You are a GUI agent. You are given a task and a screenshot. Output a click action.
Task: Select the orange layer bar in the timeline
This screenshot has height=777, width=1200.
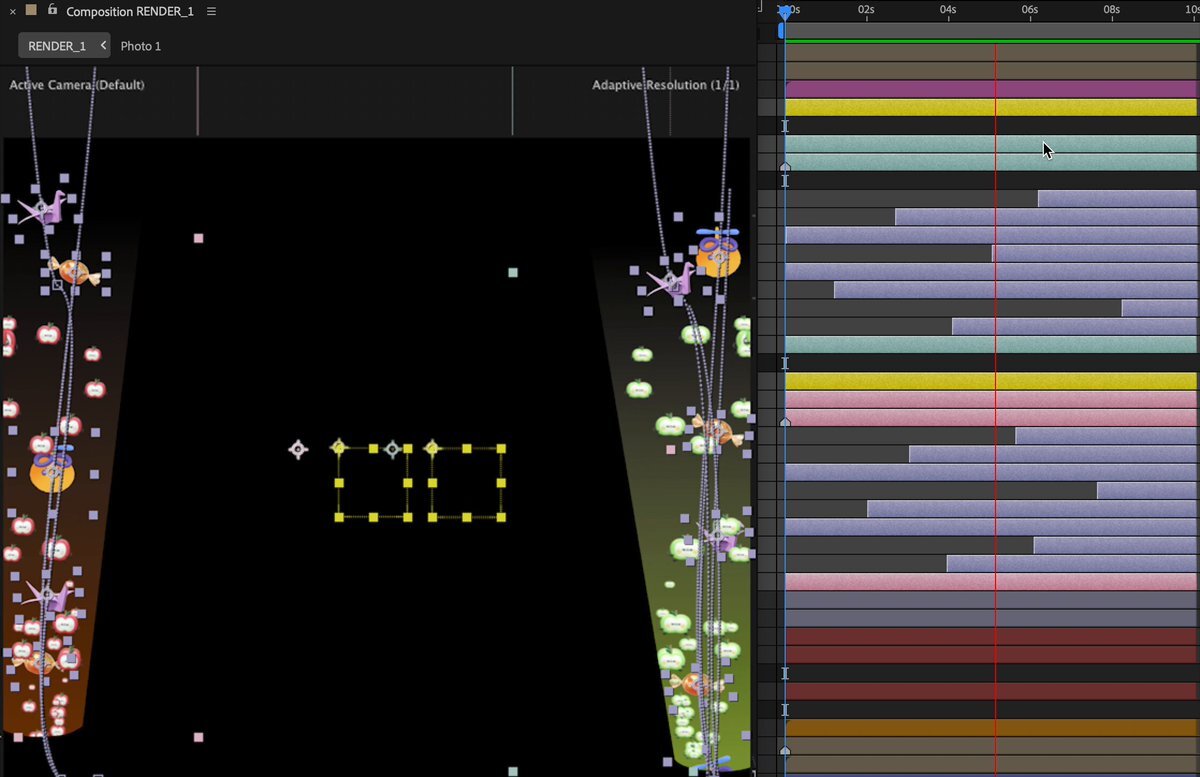click(991, 727)
